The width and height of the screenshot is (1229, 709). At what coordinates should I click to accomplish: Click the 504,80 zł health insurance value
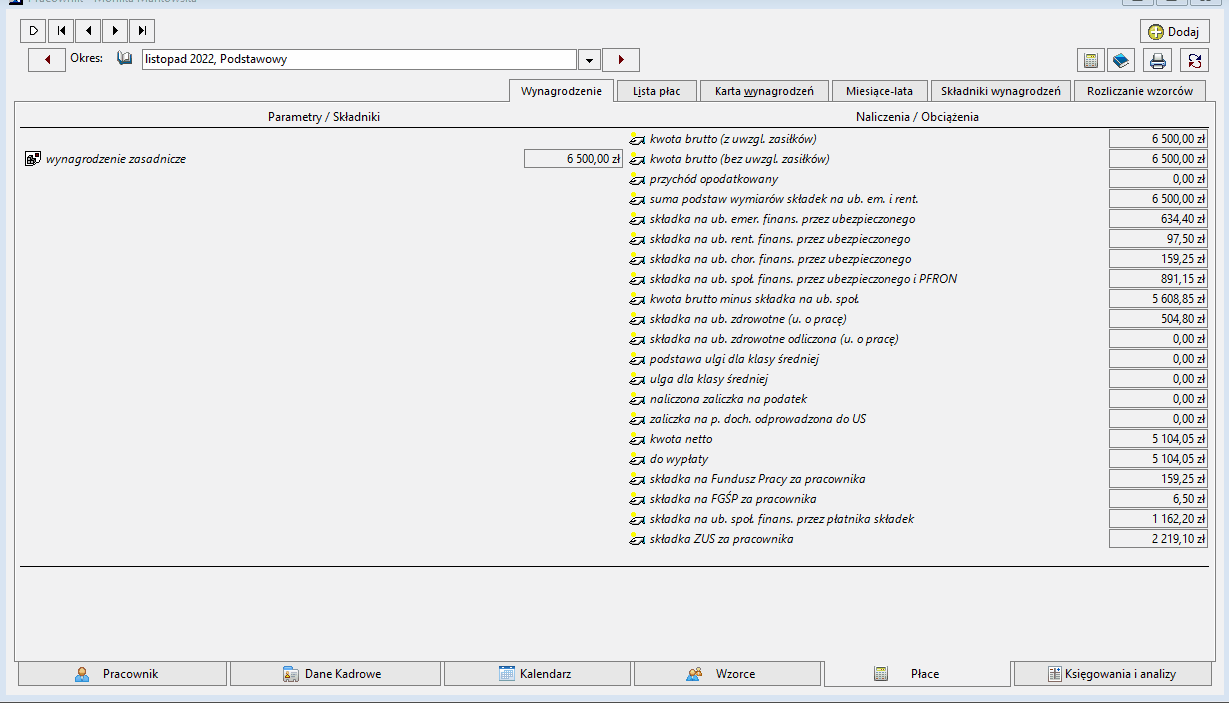1158,318
